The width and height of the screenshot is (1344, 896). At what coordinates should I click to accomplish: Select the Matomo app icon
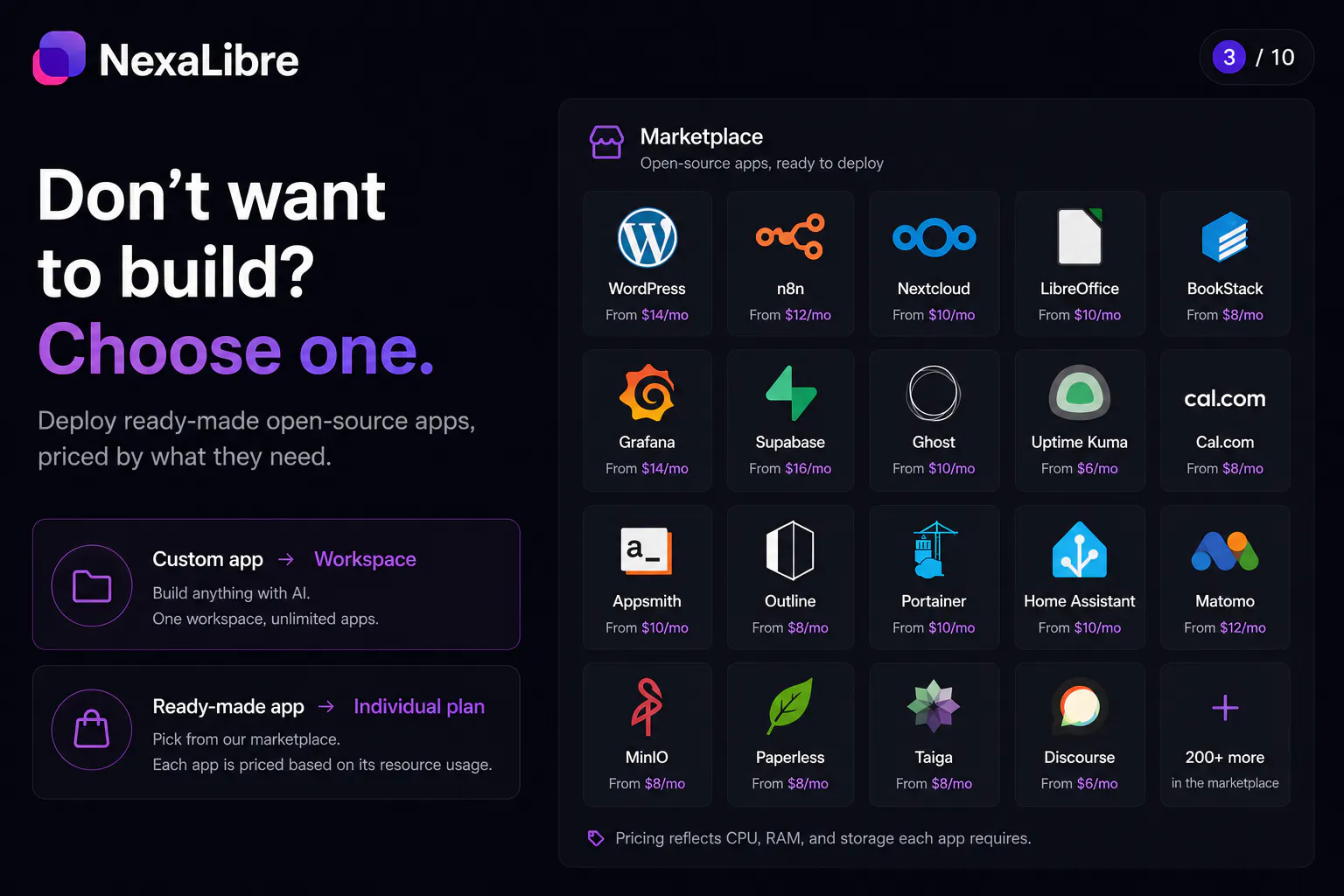coord(1225,551)
